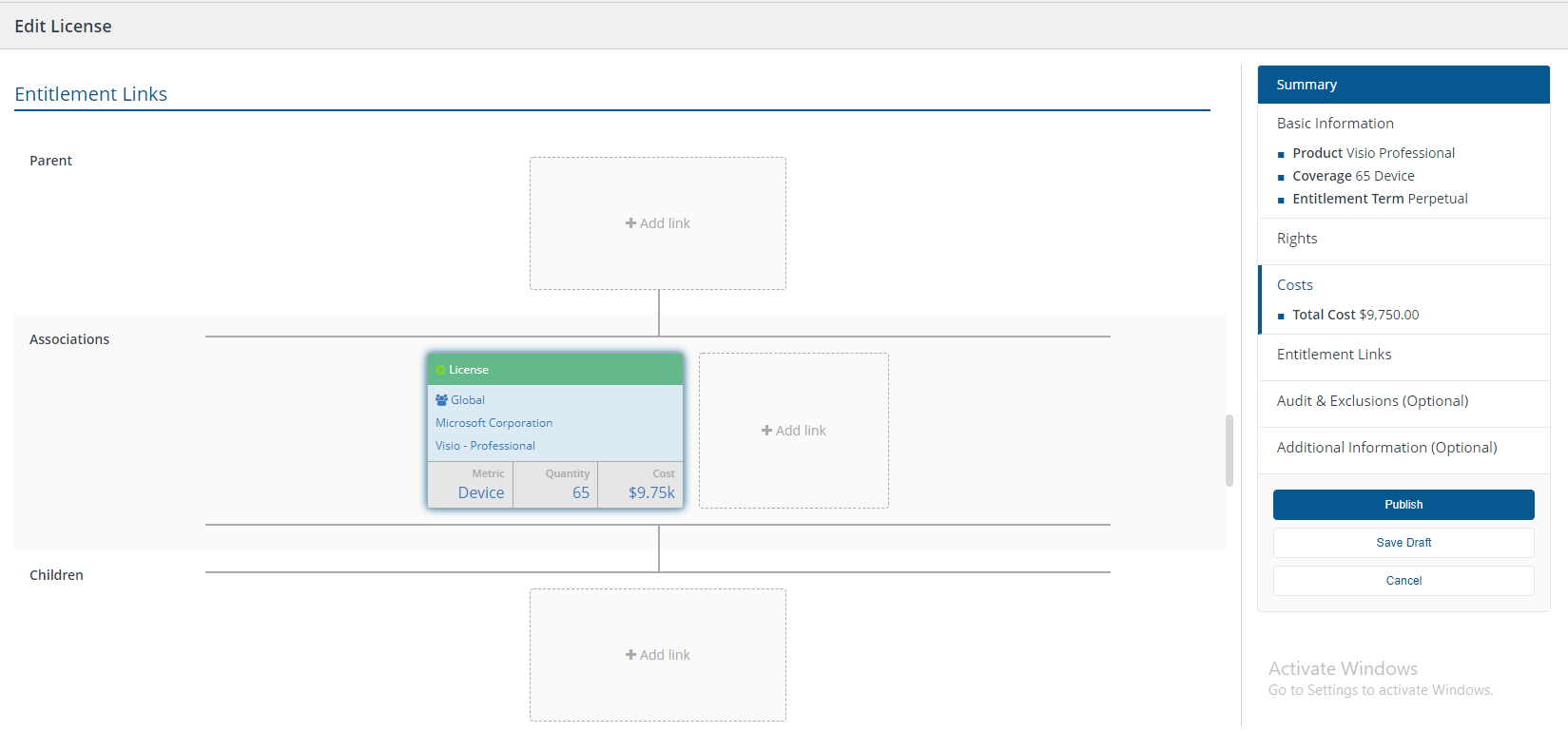Screen dimensions: 1568x732
Task: Click the vertical scrollbar beside the main pane
Action: coord(1229,451)
